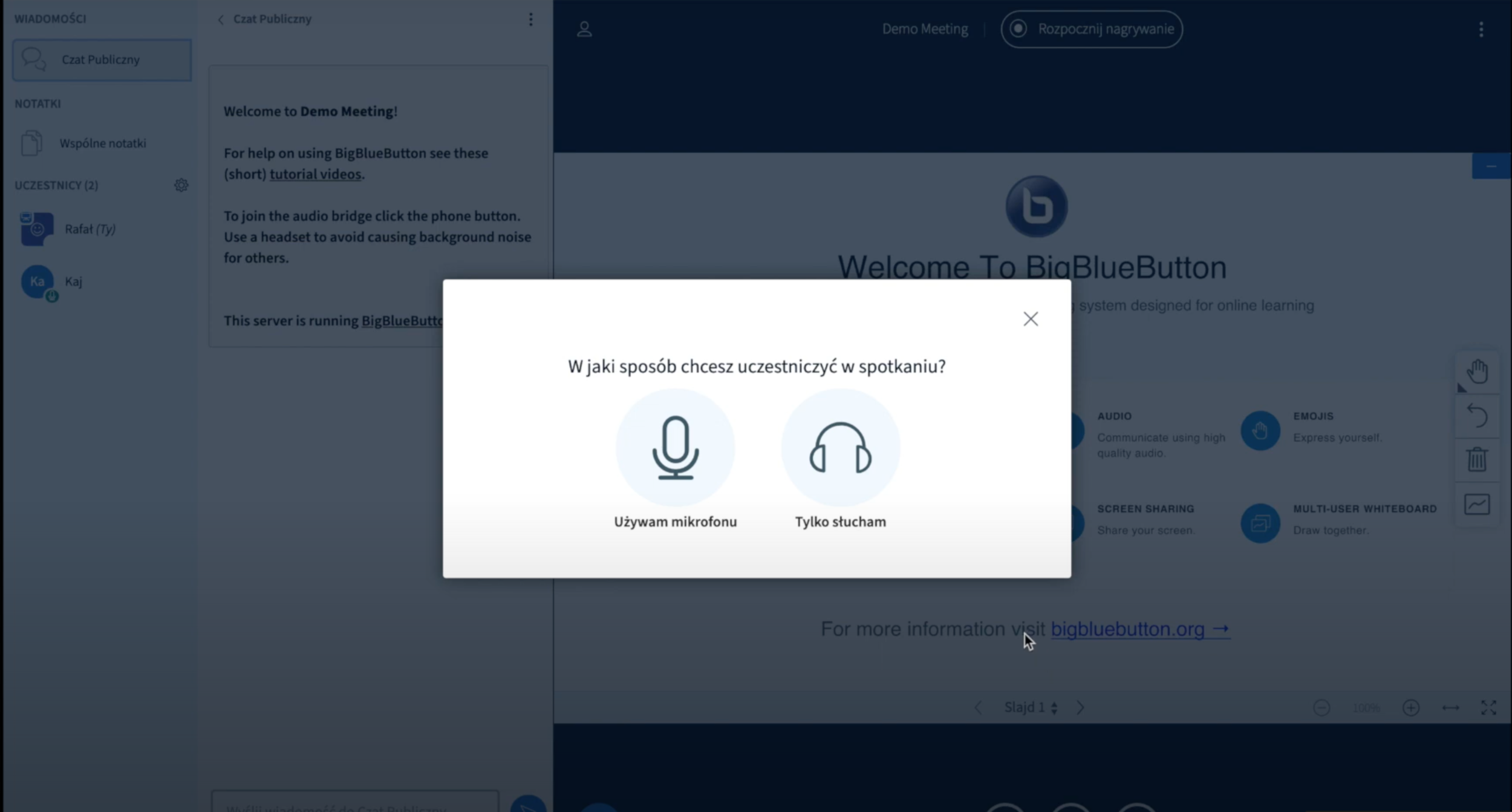Reset zoom via percentage value
Screen dimensions: 1512x812
click(1366, 708)
